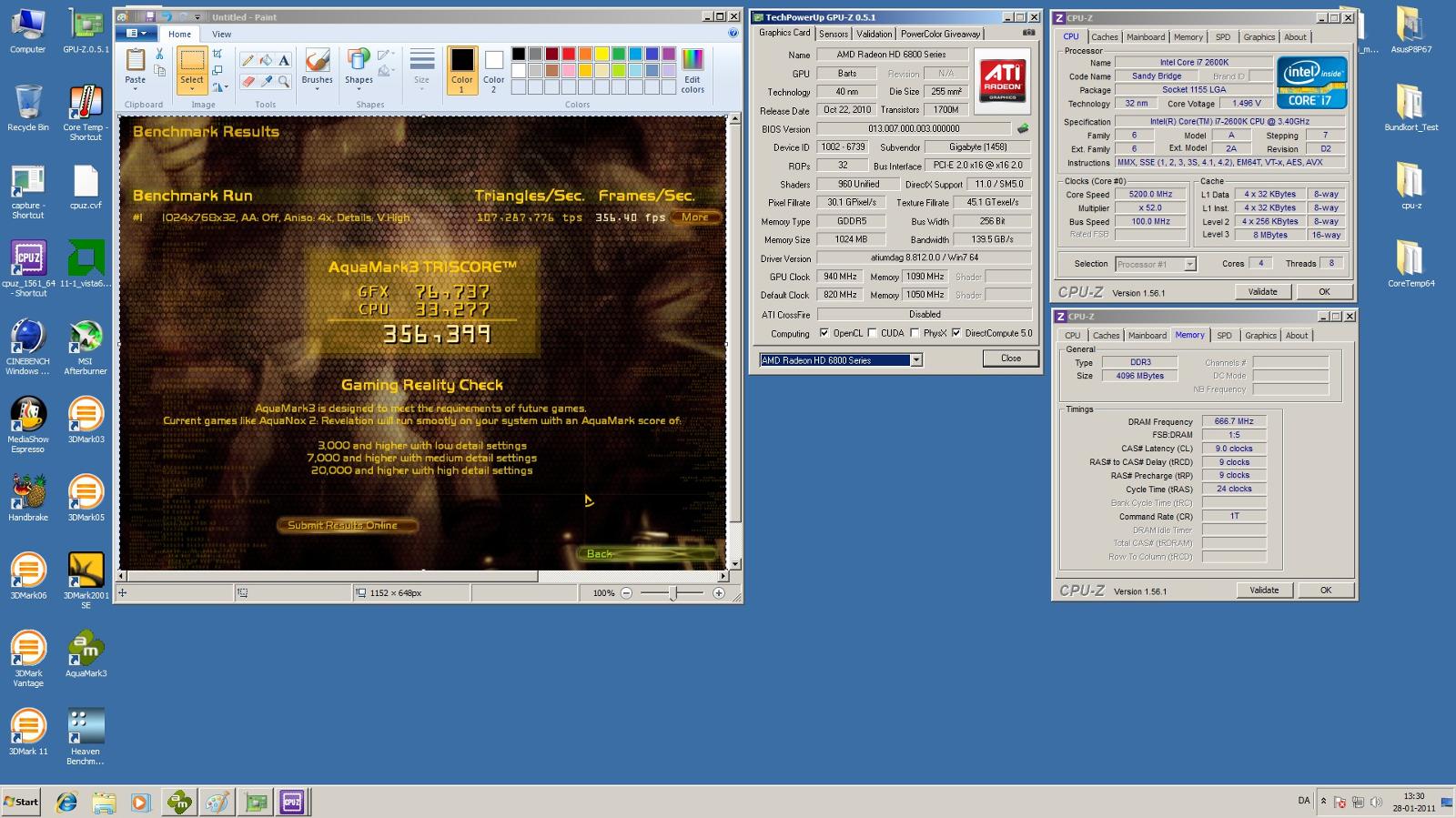The width and height of the screenshot is (1456, 818).
Task: Click the BIOS save chip icon in GPU-Z
Action: click(1023, 129)
